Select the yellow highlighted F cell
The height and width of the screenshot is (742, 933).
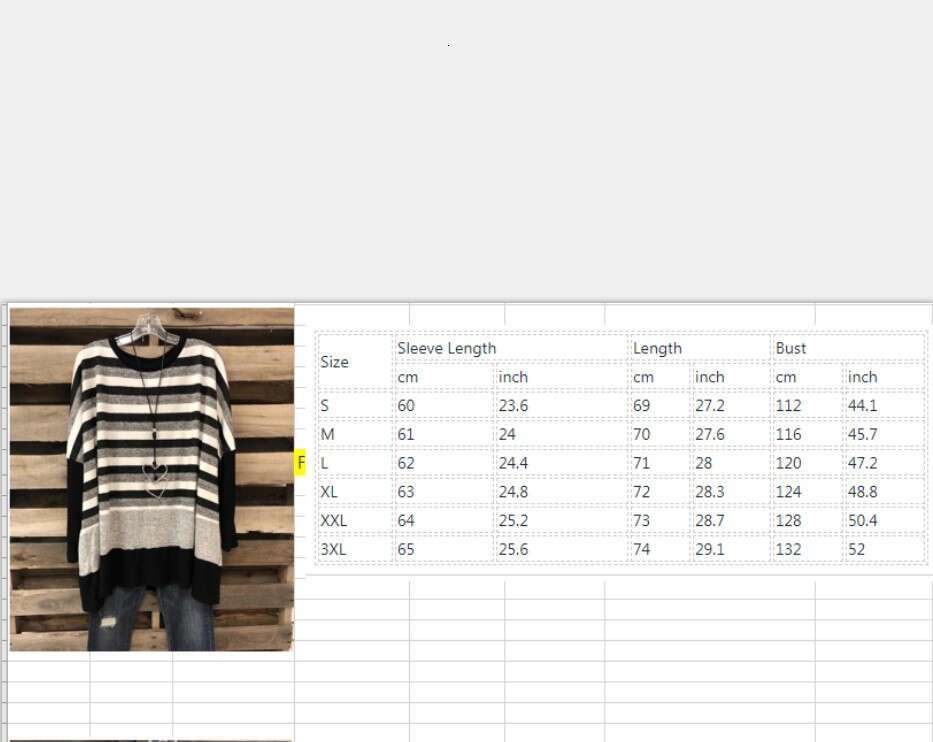tap(300, 463)
